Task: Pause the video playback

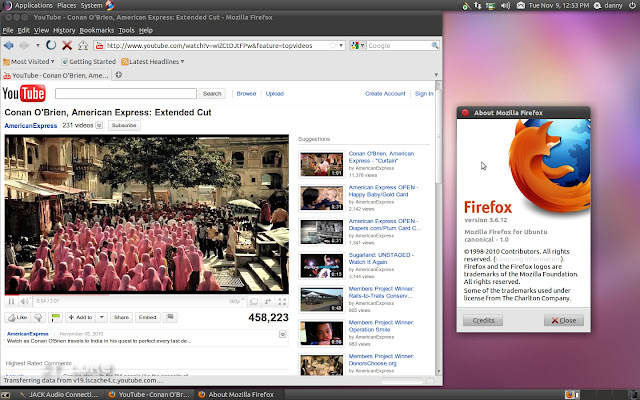Action: 11,301
